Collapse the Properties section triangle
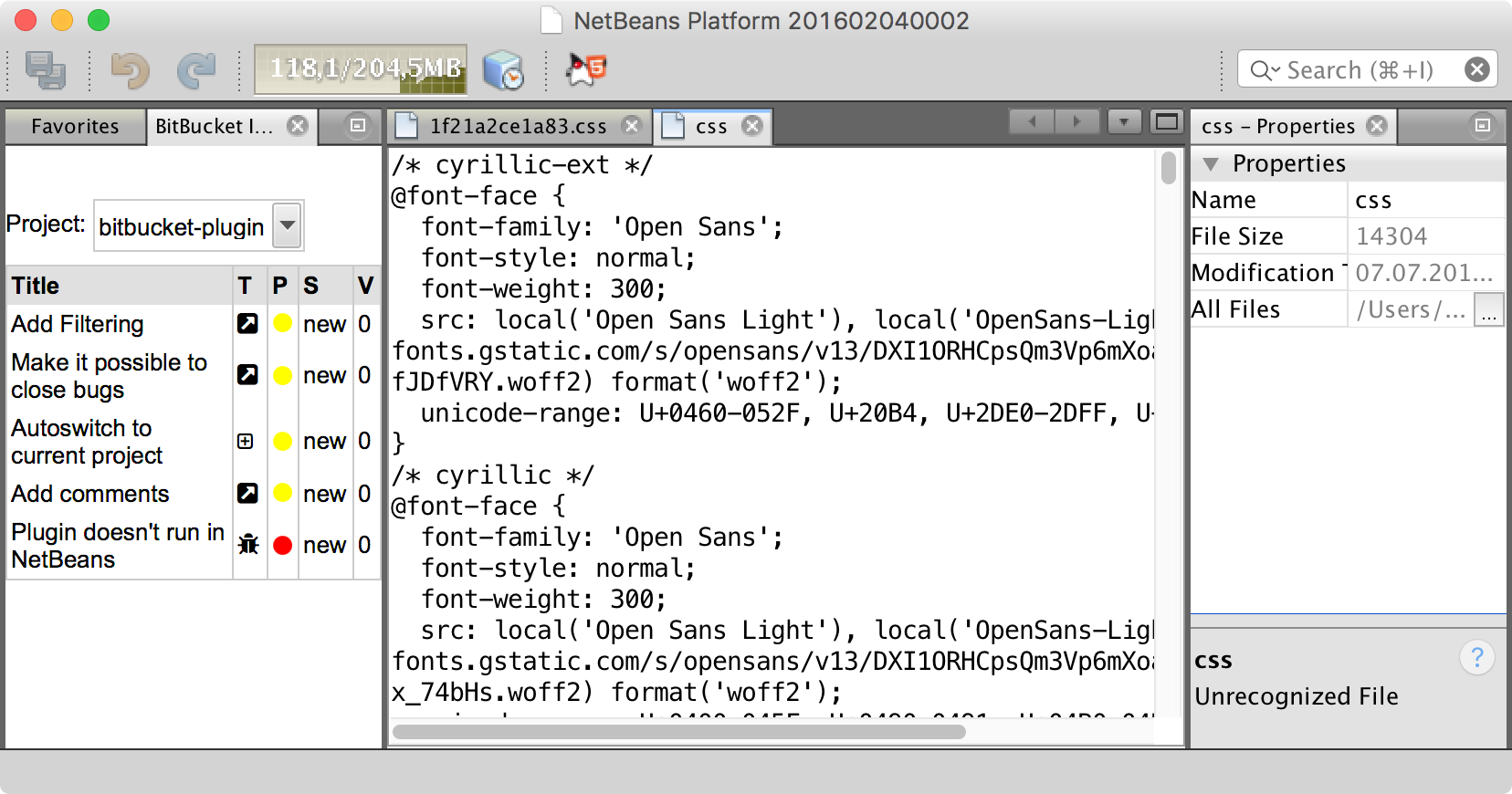The width and height of the screenshot is (1512, 794). click(1211, 164)
